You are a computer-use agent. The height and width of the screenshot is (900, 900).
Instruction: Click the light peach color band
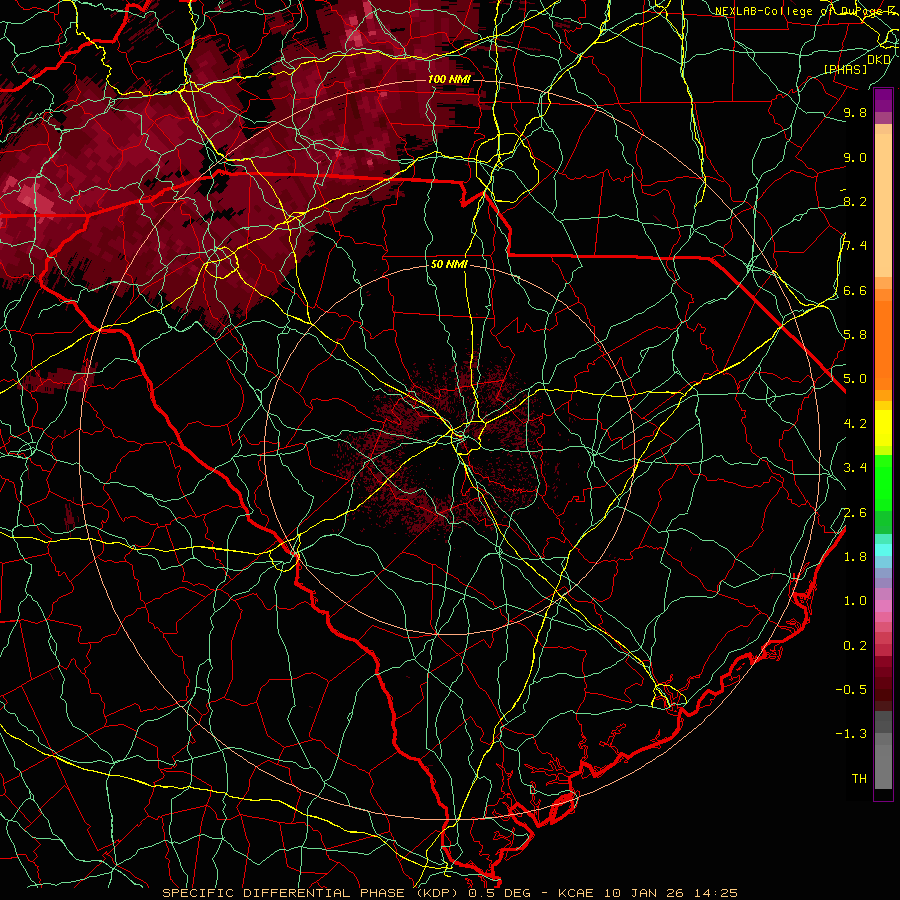[x=883, y=205]
